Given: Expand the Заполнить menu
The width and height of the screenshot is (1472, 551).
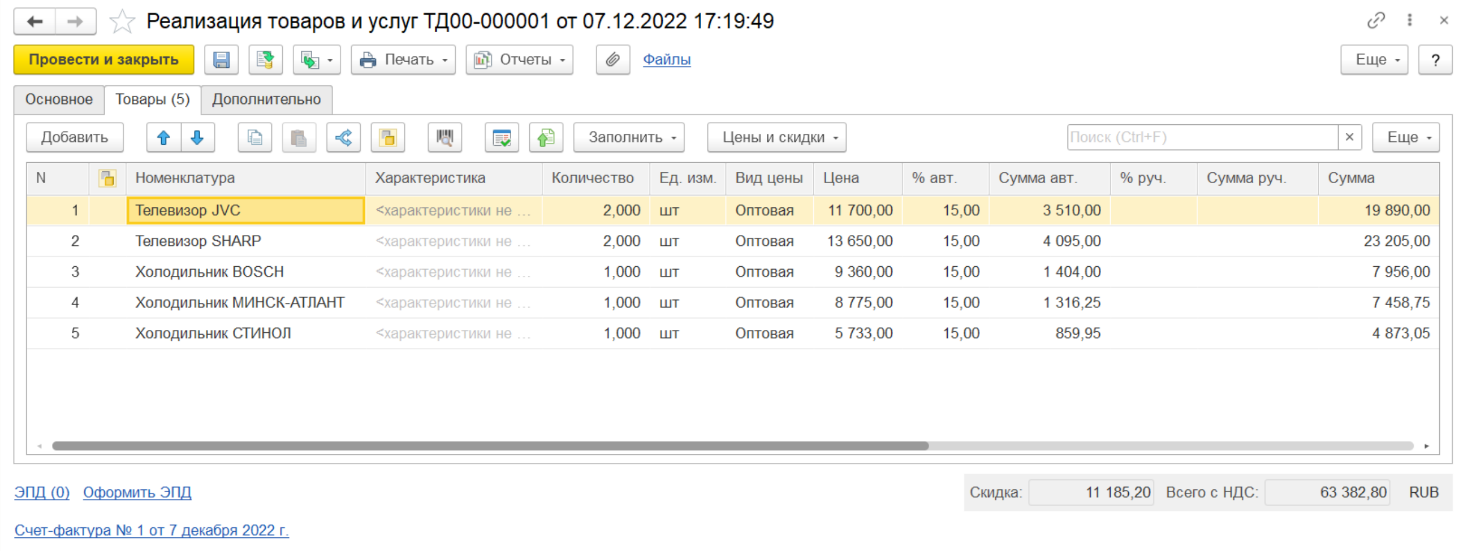Looking at the screenshot, I should [628, 138].
